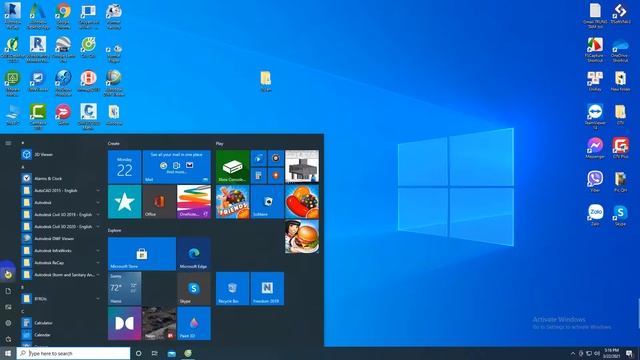Viewport: 640px width, 360px height.
Task: Open Task View on the taskbar
Action: click(155, 353)
